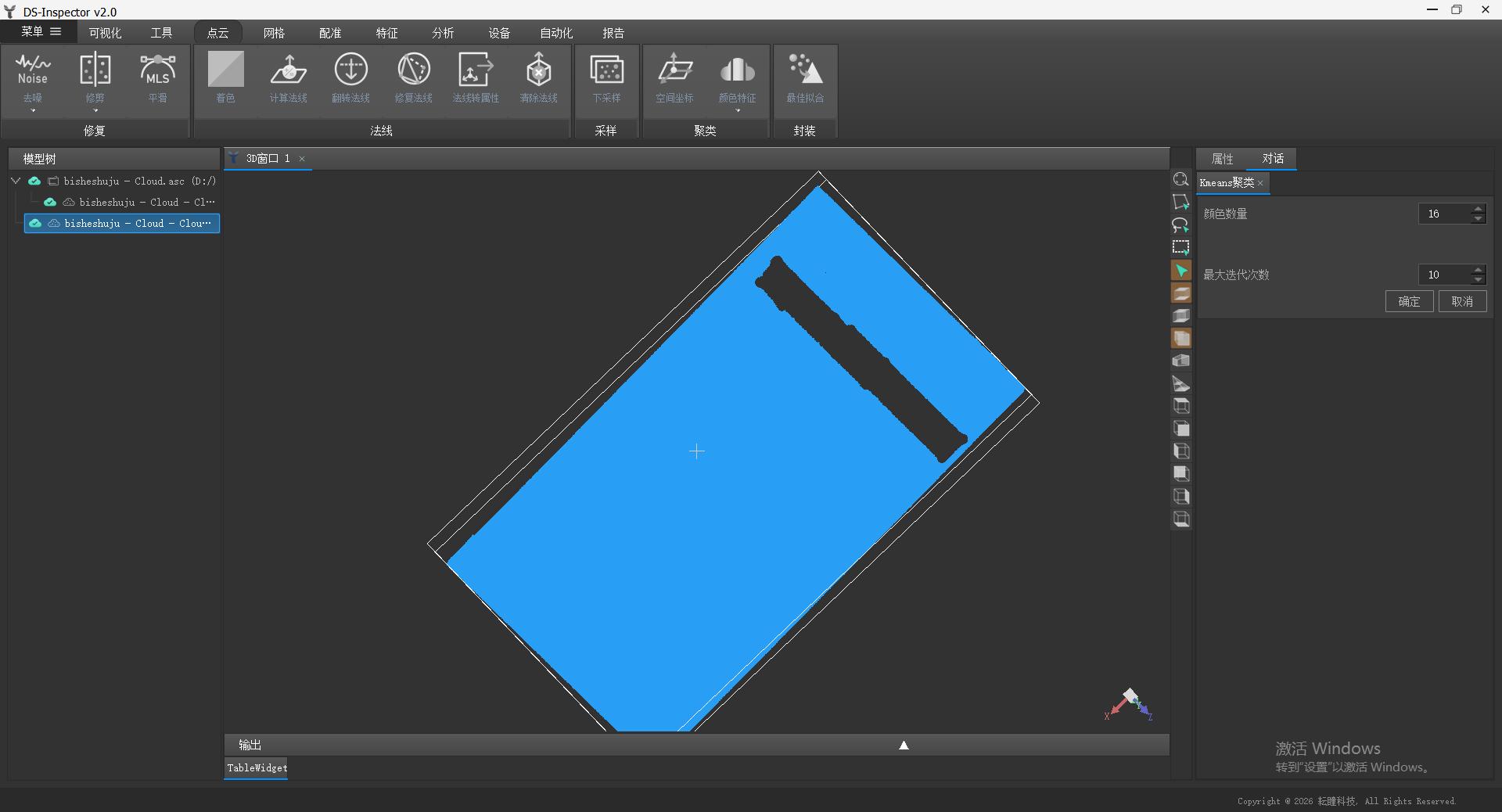This screenshot has width=1502, height=812.
Task: Click the zoom-to-fit magnifier icon
Action: tap(1181, 179)
